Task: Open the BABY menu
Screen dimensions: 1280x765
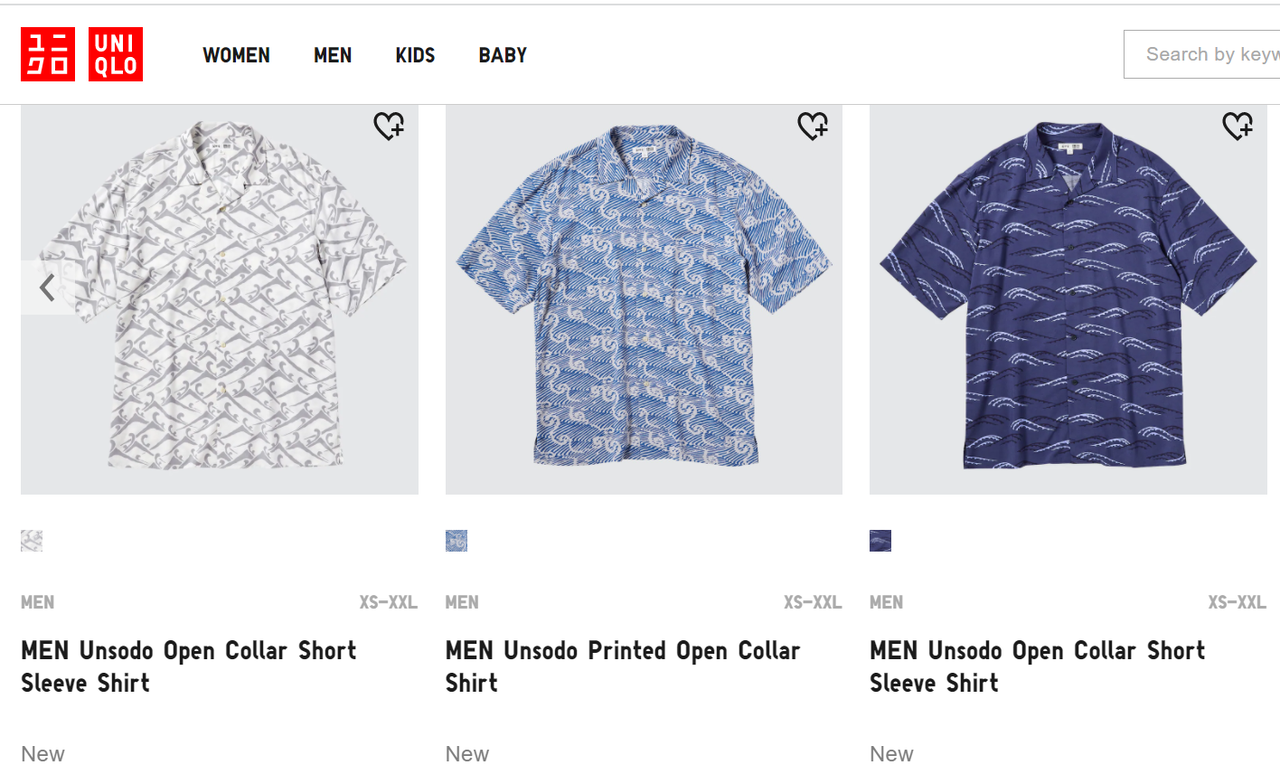Action: coord(502,55)
